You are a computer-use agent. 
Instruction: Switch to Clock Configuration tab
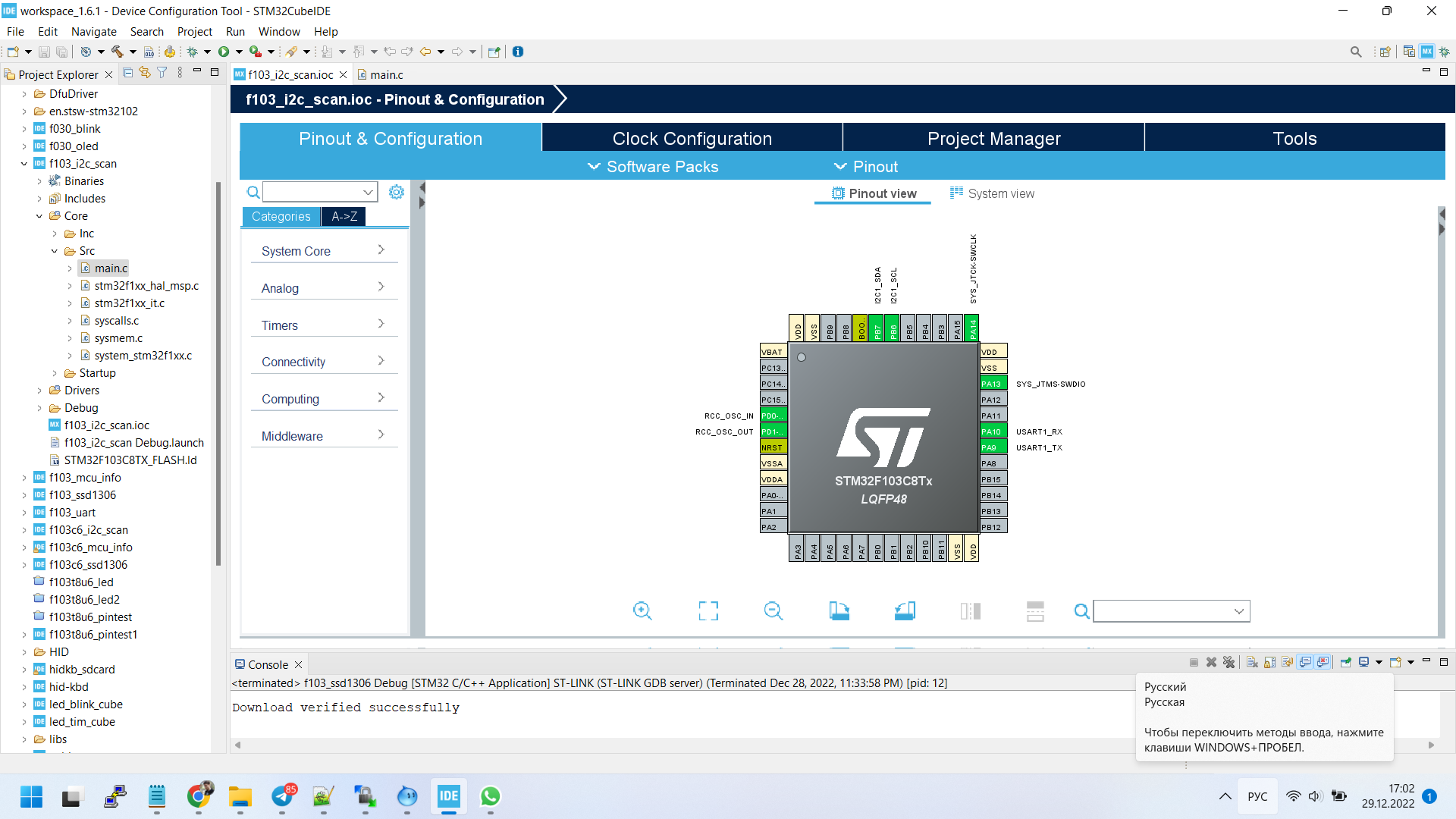point(692,139)
